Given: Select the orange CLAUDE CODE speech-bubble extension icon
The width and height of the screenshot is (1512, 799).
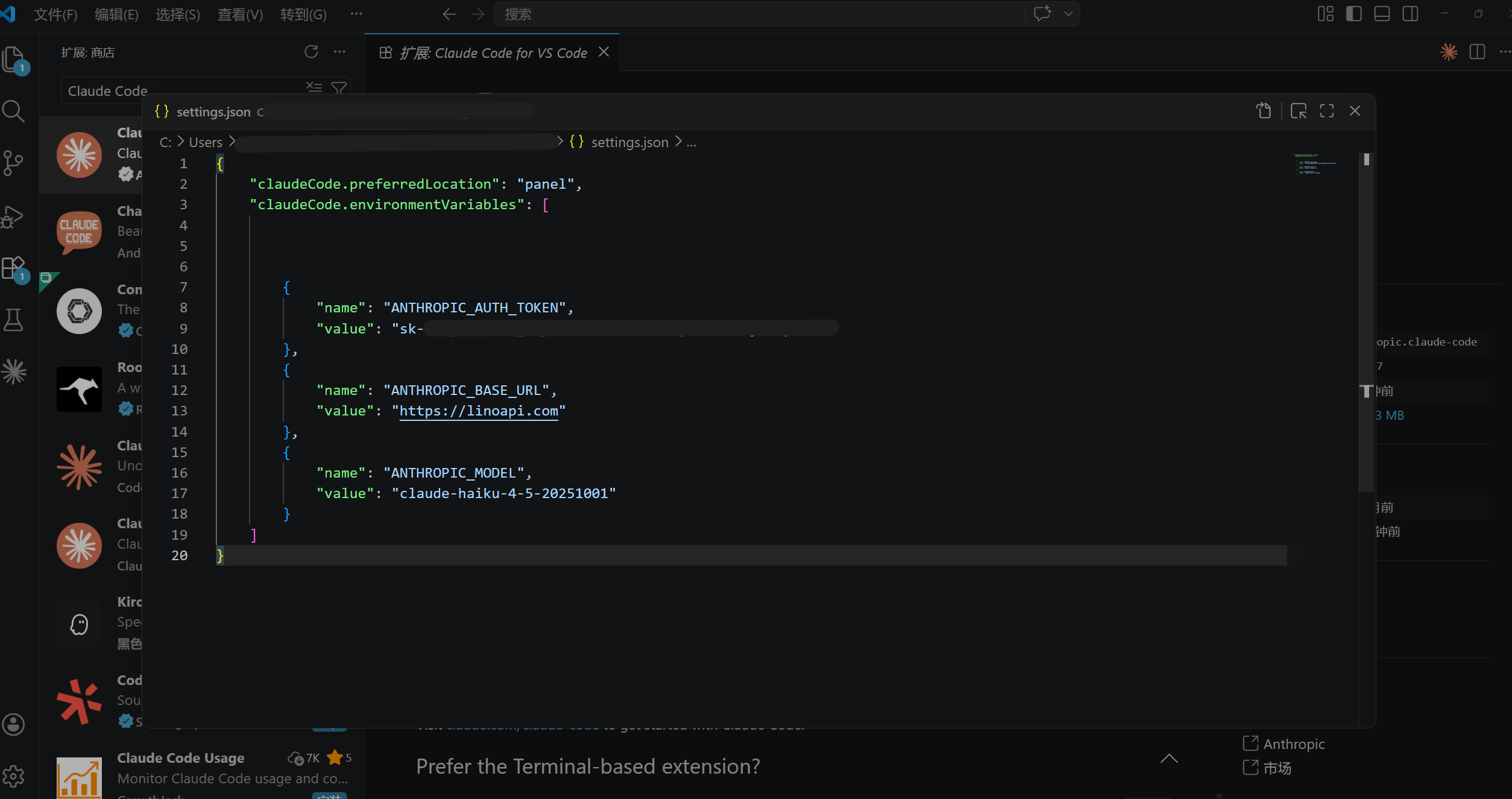Looking at the screenshot, I should [x=79, y=232].
